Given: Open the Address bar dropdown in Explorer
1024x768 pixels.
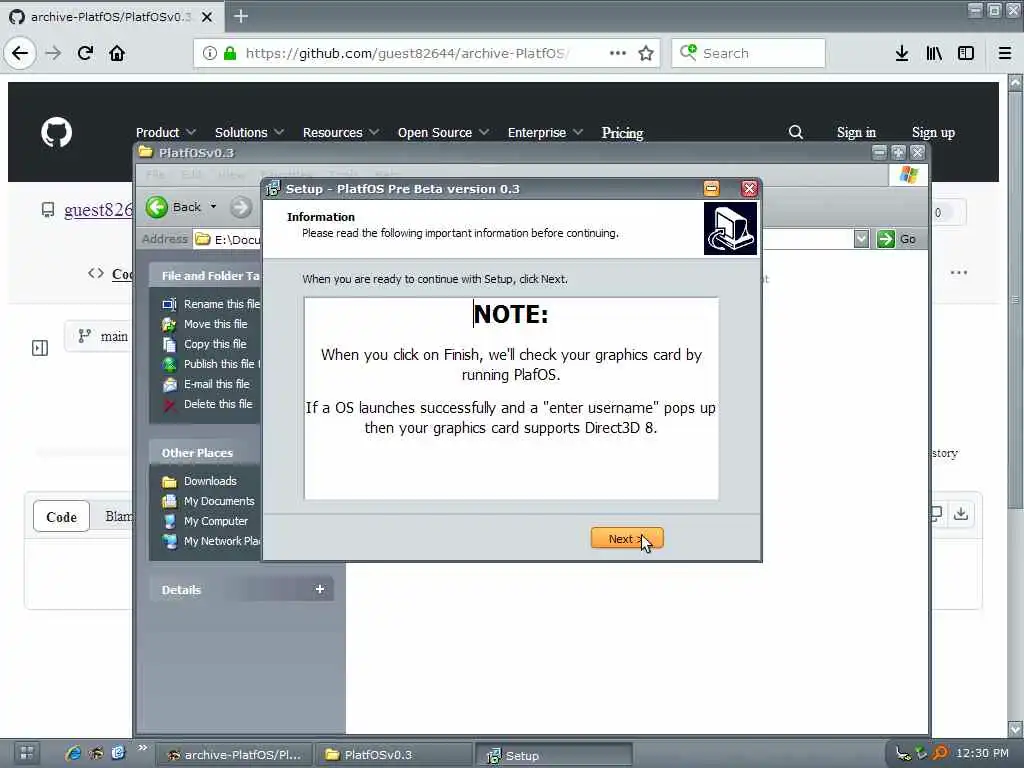Looking at the screenshot, I should click(x=861, y=239).
